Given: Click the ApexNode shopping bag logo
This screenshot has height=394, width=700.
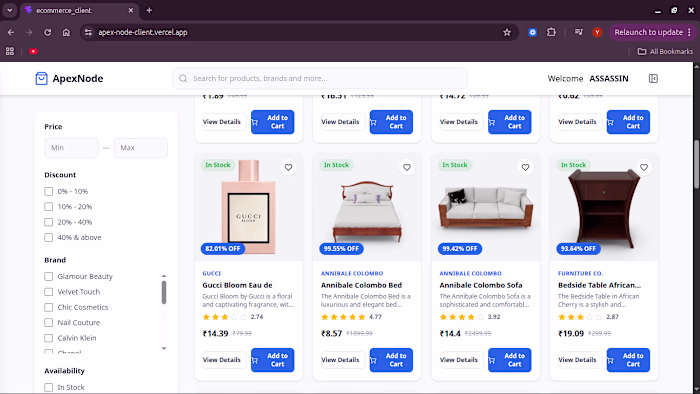Looking at the screenshot, I should pyautogui.click(x=41, y=79).
